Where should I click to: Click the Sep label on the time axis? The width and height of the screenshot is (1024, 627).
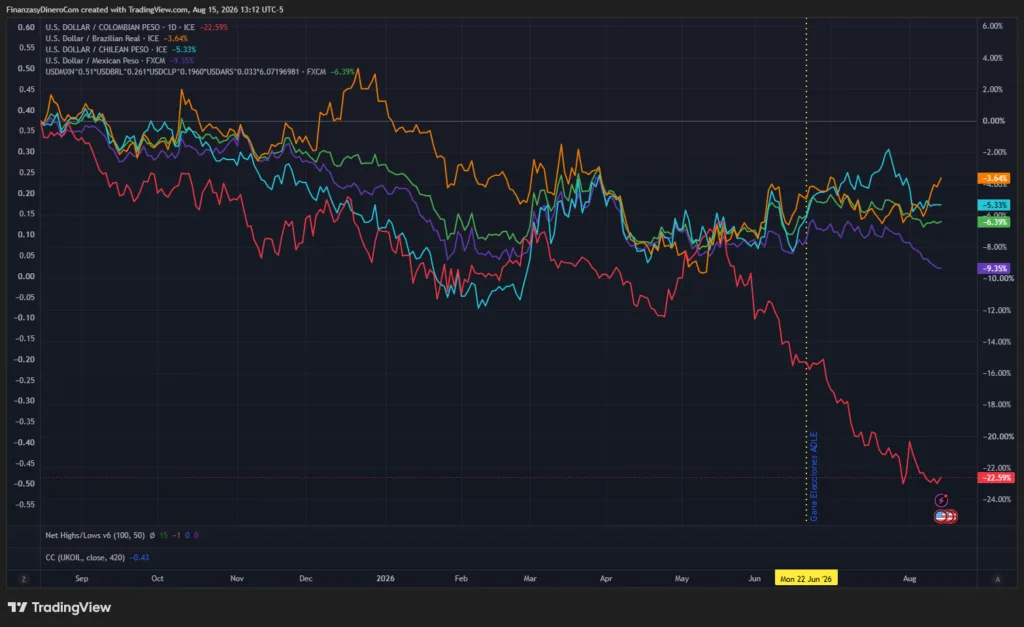click(82, 579)
